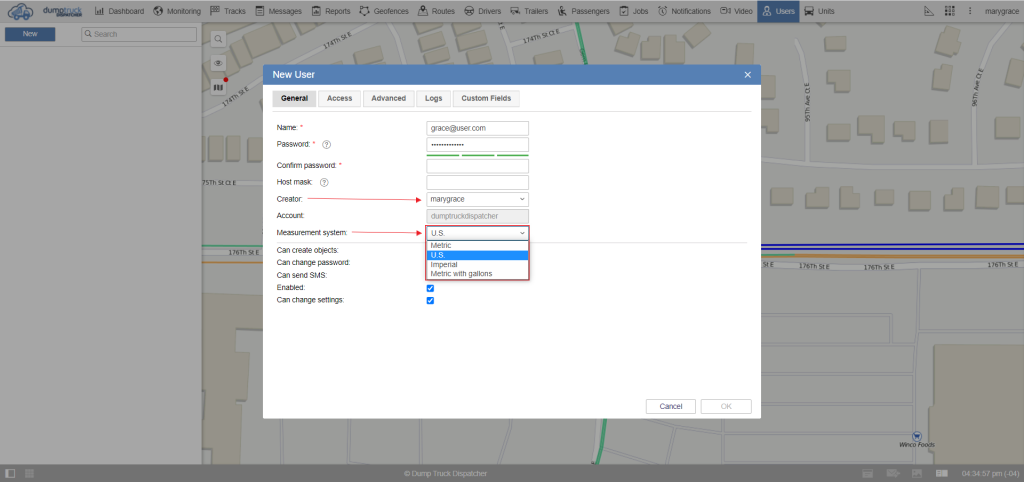Click the Password help question icon

click(326, 145)
